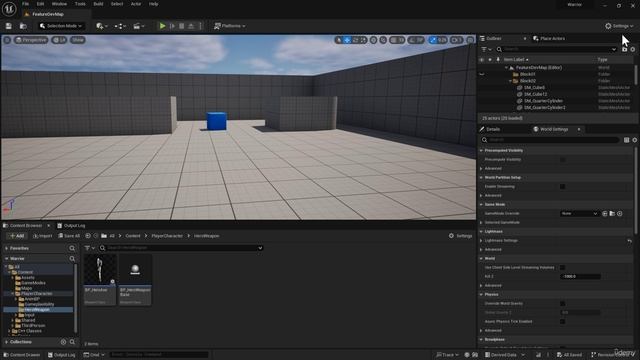Open the GameMode Override dropdown
Image resolution: width=640 pixels, height=360 pixels.
[579, 213]
